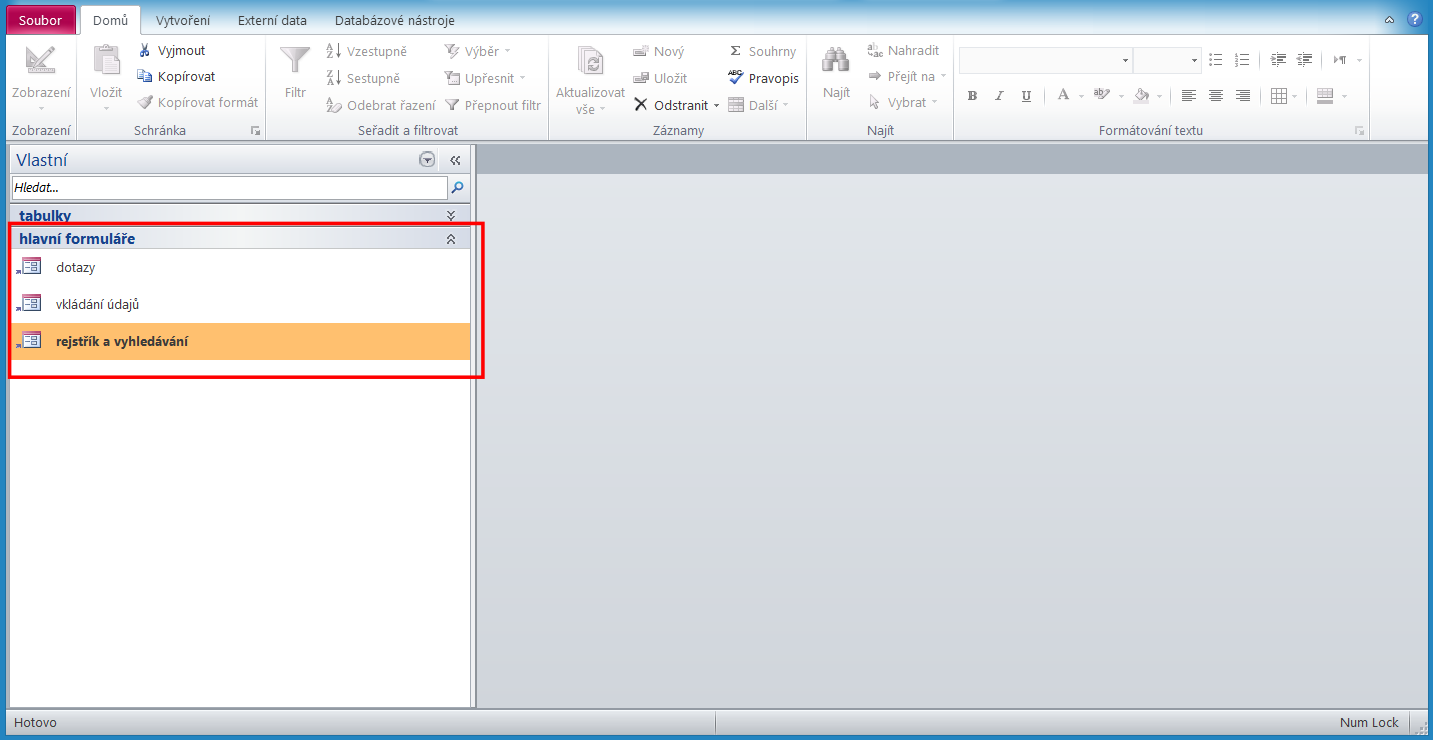Click the Vlastní pane title
The height and width of the screenshot is (740, 1433).
point(42,160)
